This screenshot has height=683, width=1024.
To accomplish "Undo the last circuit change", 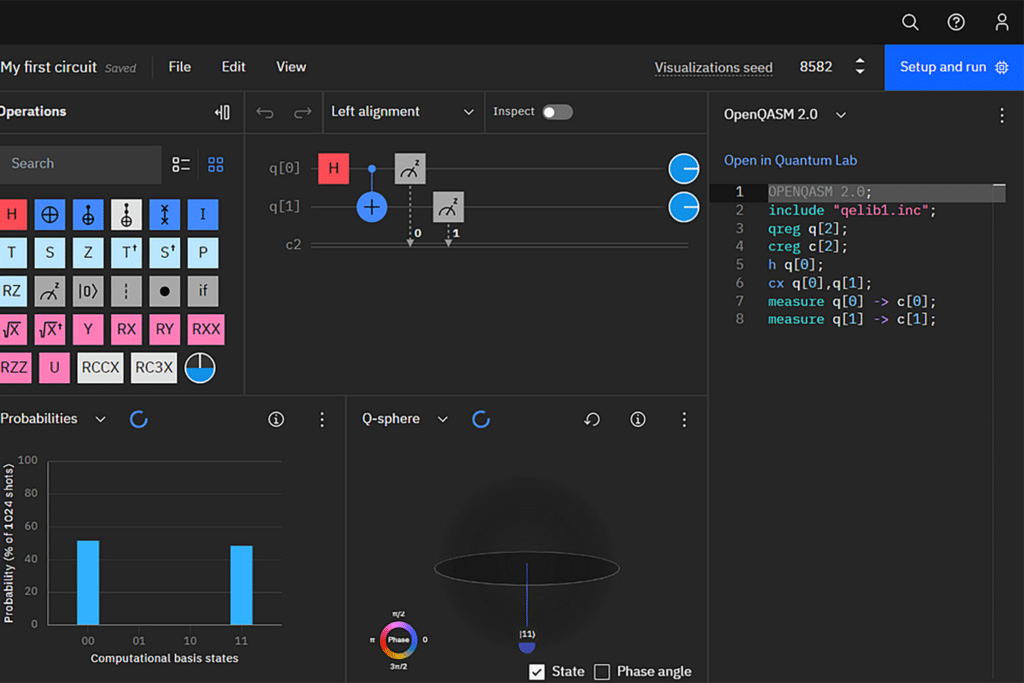I will coord(264,112).
